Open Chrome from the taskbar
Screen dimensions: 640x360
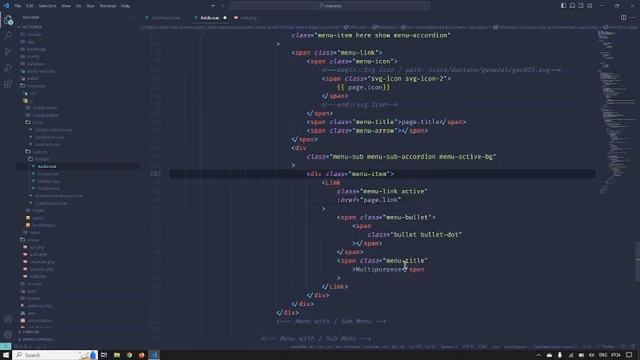point(129,355)
